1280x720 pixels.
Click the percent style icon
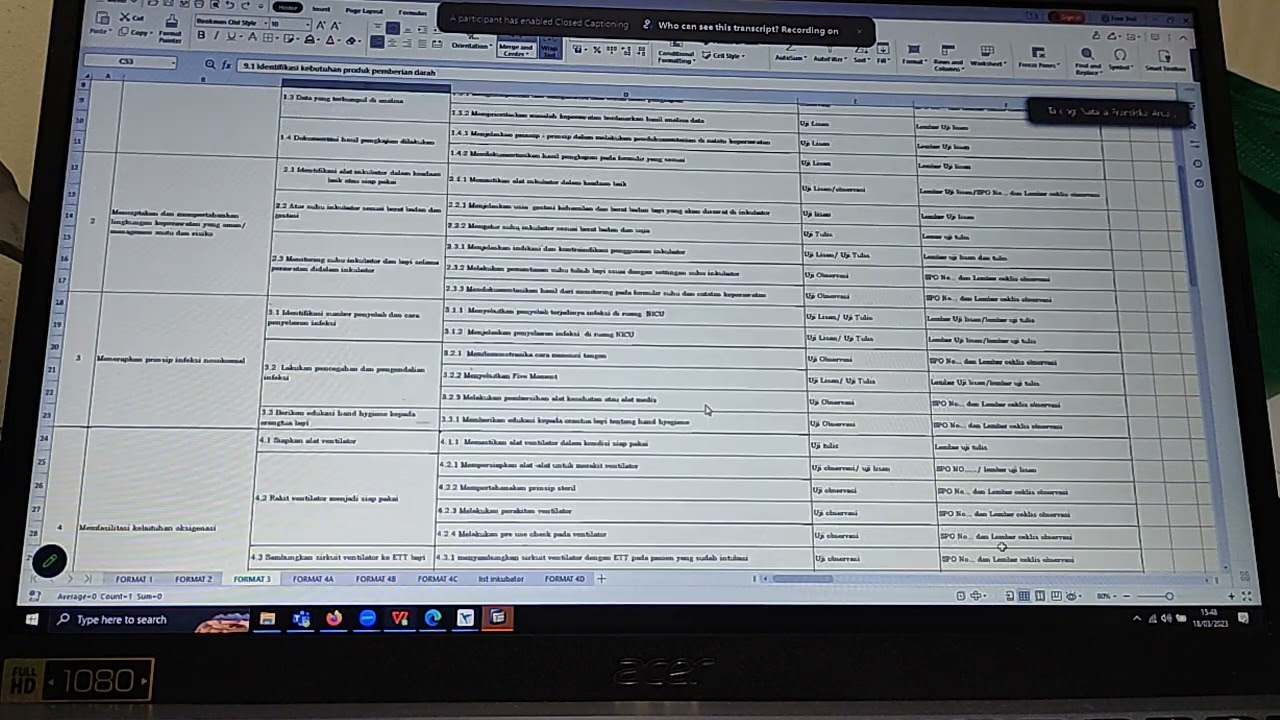coord(597,49)
